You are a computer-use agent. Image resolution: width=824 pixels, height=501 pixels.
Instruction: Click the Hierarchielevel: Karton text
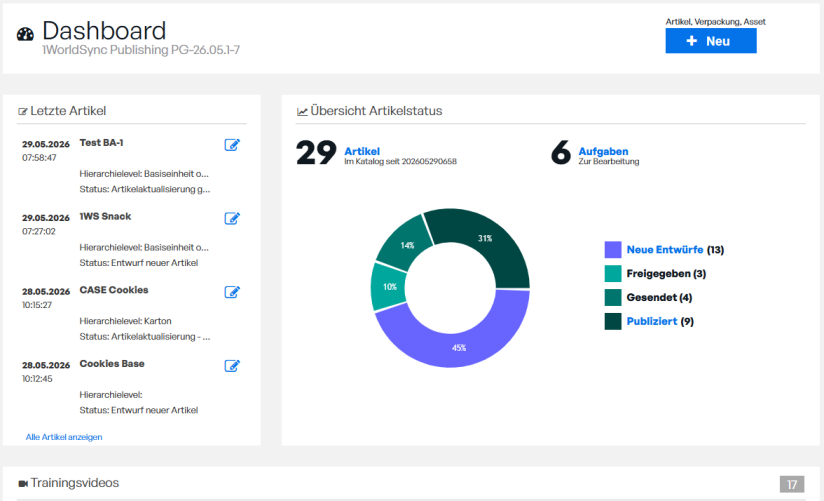(x=126, y=321)
